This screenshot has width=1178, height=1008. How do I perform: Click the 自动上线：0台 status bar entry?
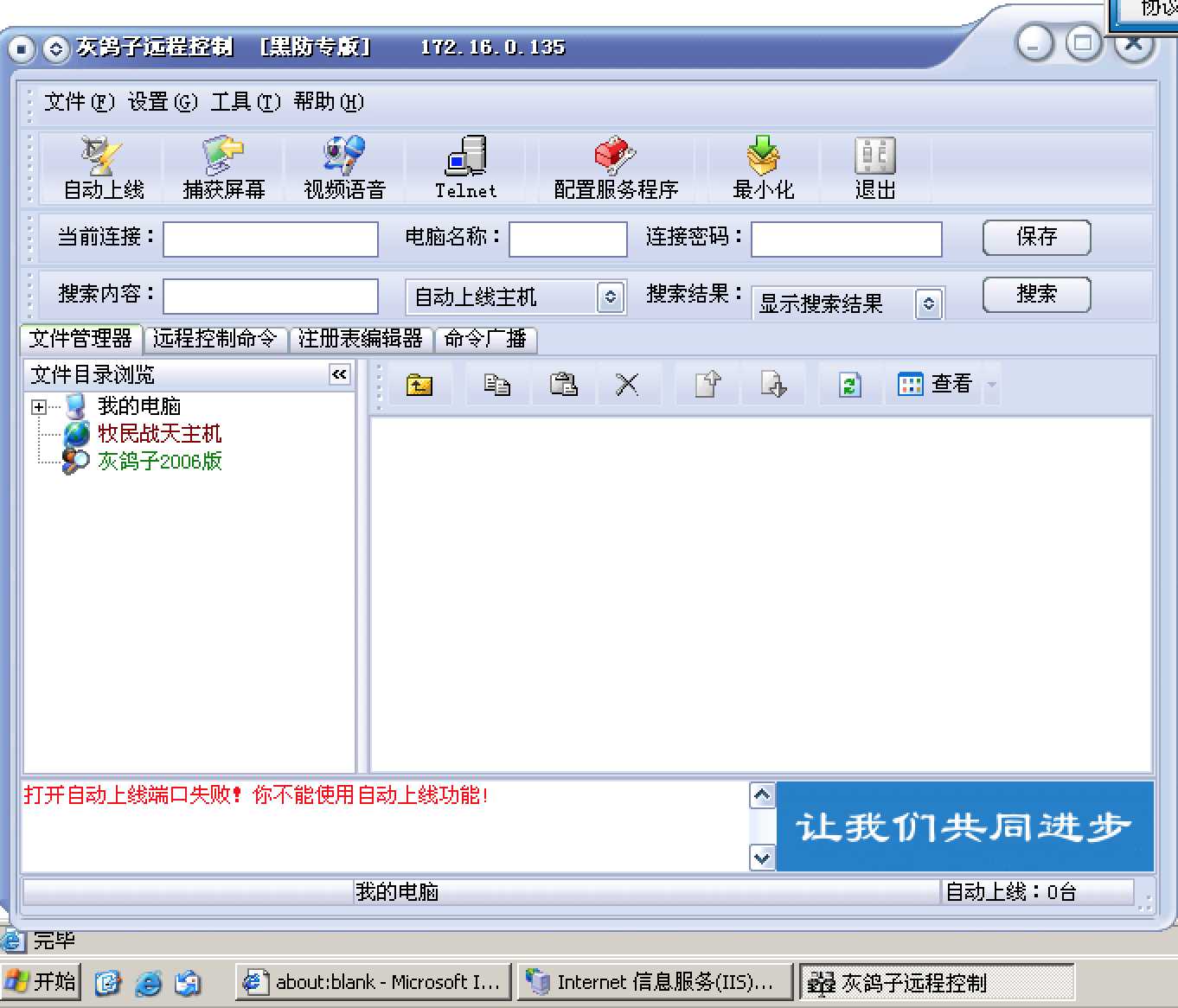click(x=1010, y=891)
